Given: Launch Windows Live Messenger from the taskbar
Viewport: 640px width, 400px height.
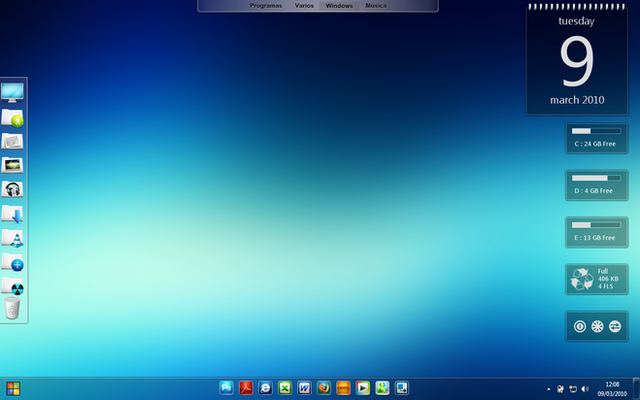Looking at the screenshot, I should [382, 388].
